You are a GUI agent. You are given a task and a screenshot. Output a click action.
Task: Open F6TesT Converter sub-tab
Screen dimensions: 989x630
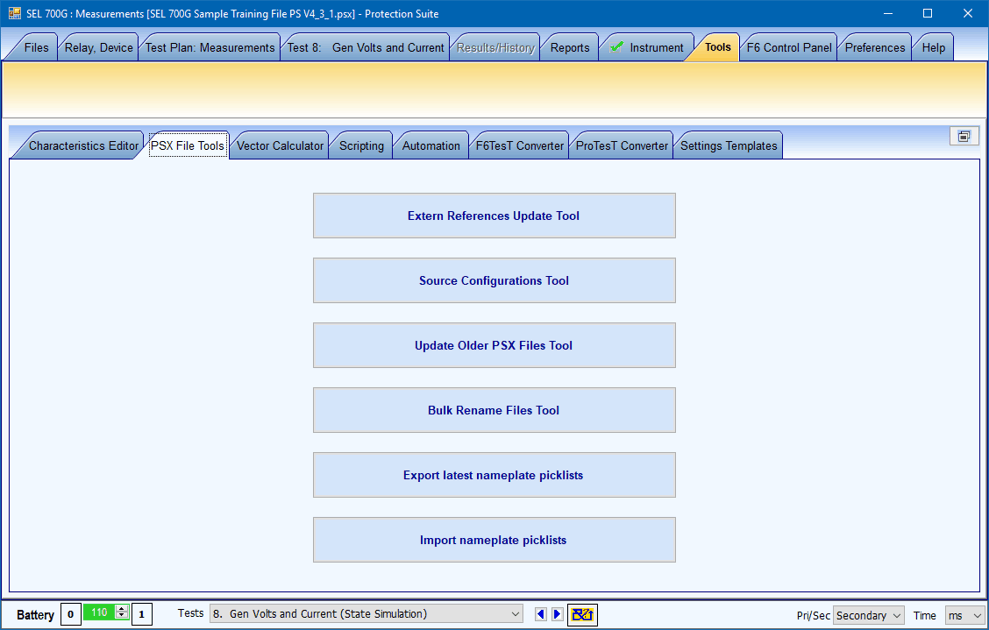tap(520, 146)
